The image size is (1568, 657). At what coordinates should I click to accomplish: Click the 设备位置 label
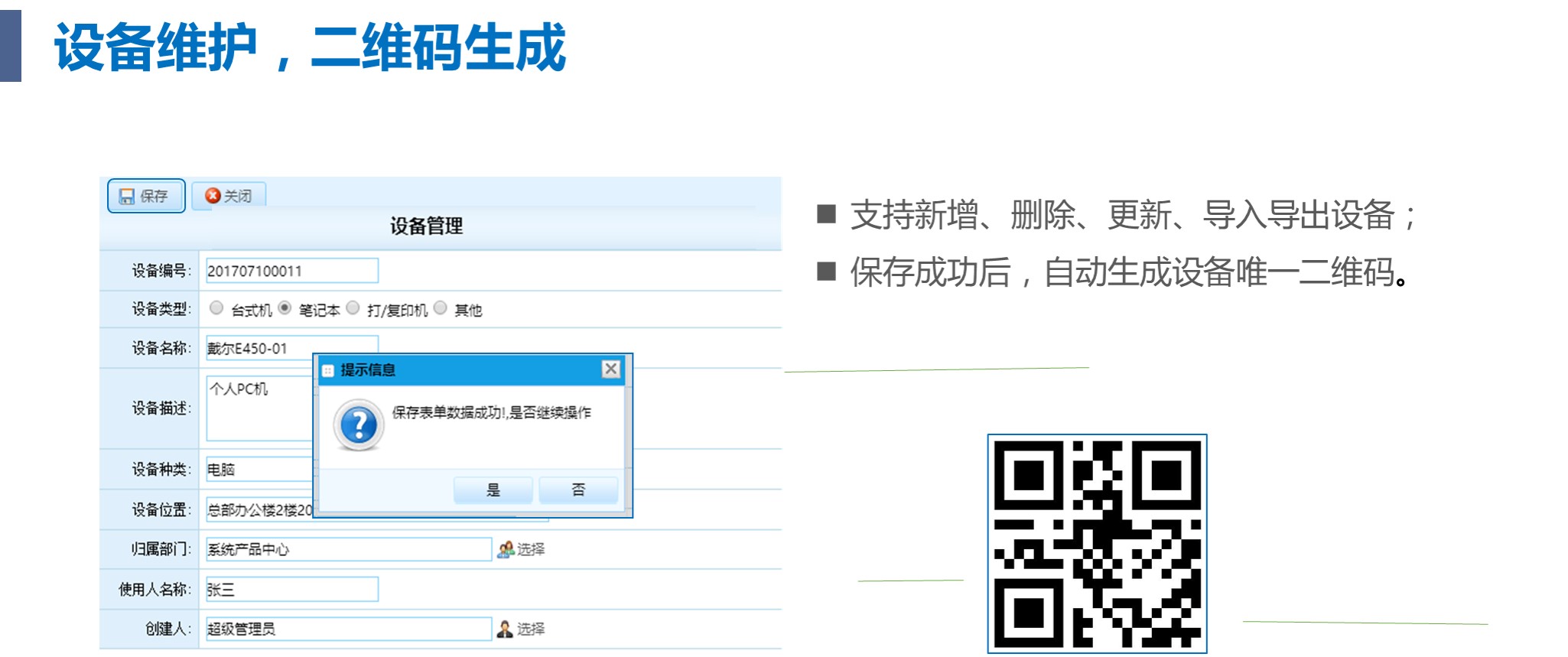point(161,509)
